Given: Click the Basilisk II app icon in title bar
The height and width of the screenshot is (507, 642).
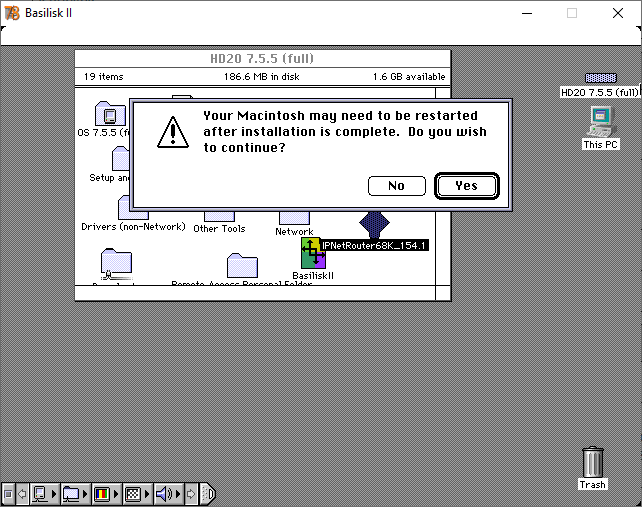Looking at the screenshot, I should [x=12, y=13].
